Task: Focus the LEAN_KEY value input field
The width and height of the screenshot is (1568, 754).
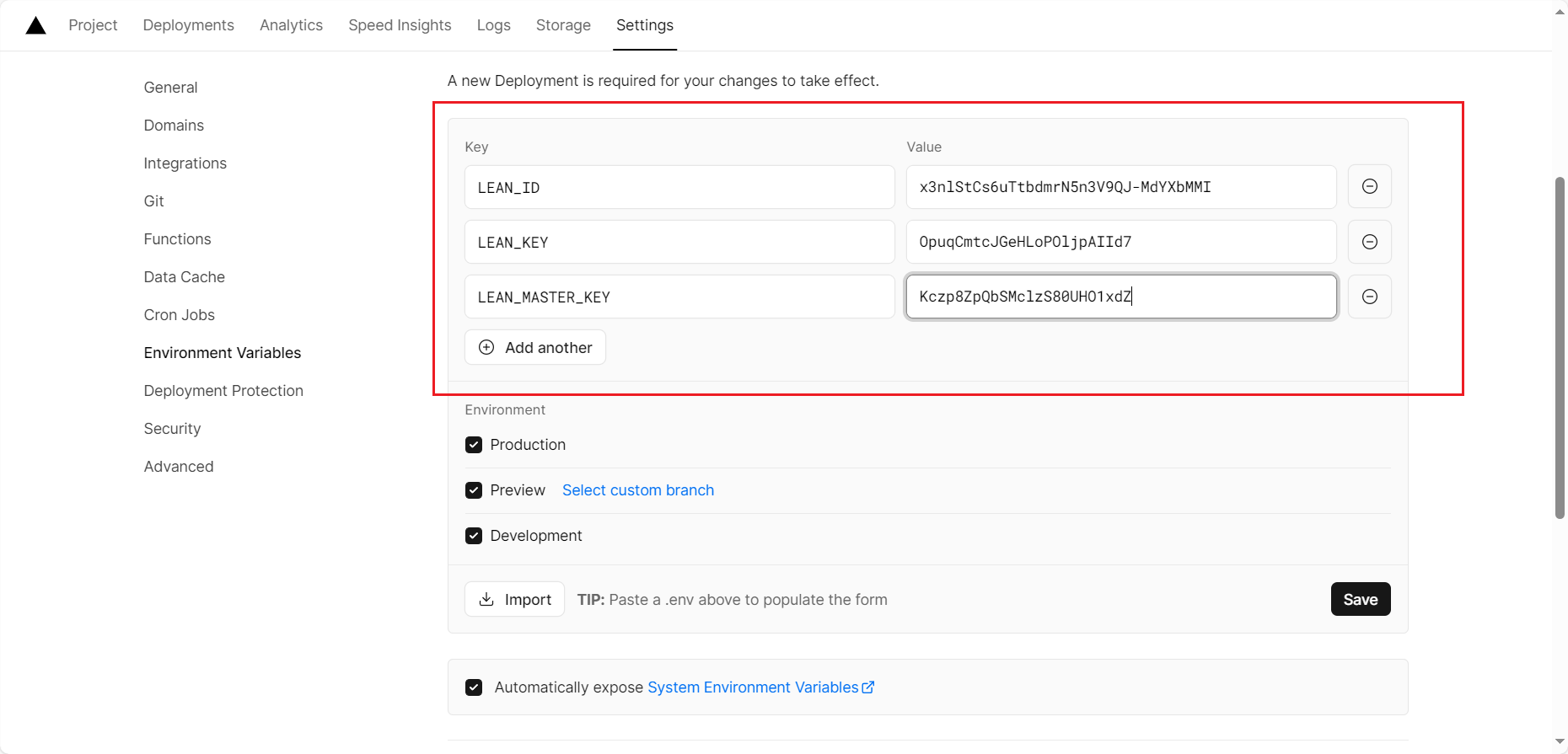Action: (1120, 242)
